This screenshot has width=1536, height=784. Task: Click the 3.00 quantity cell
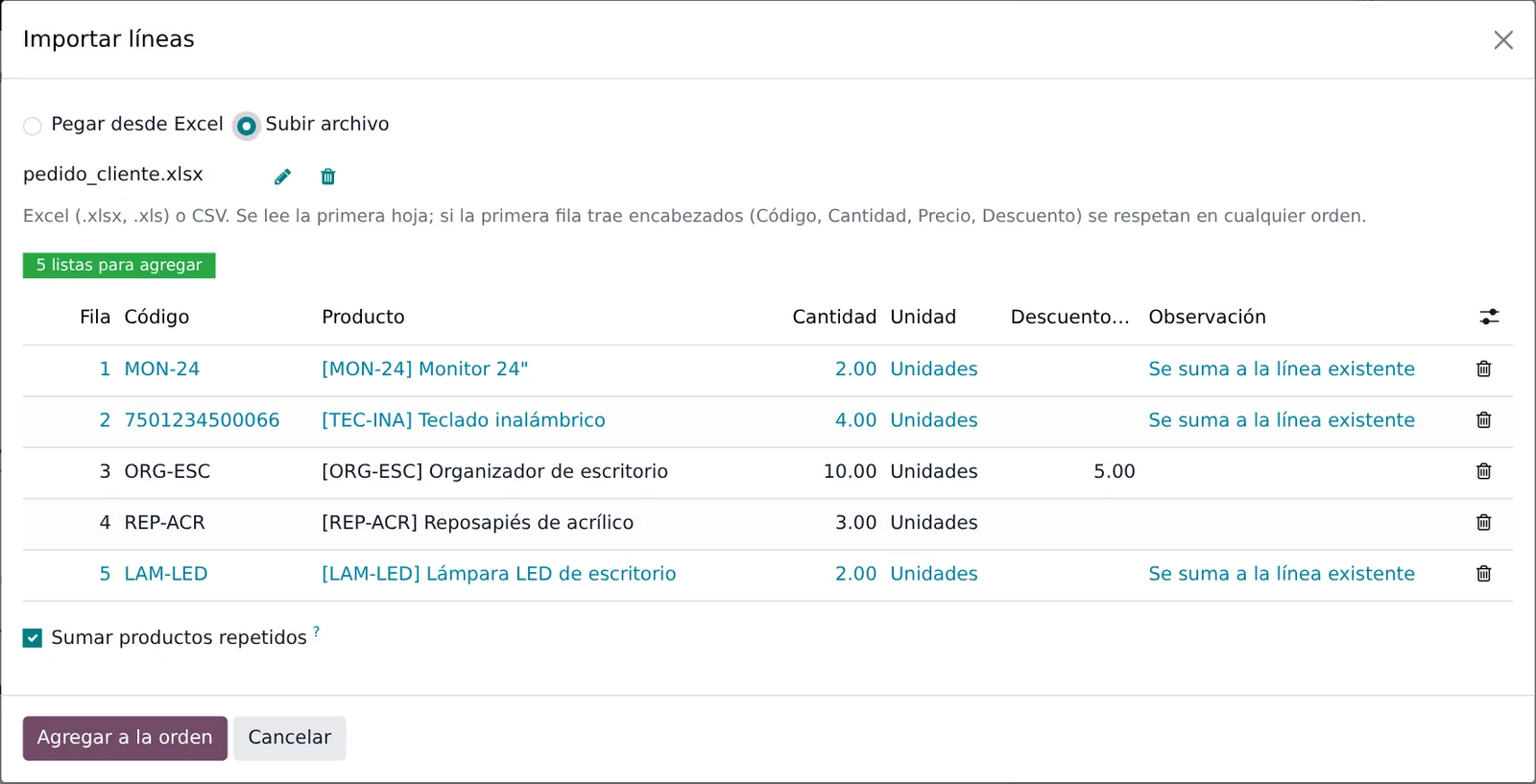(855, 523)
